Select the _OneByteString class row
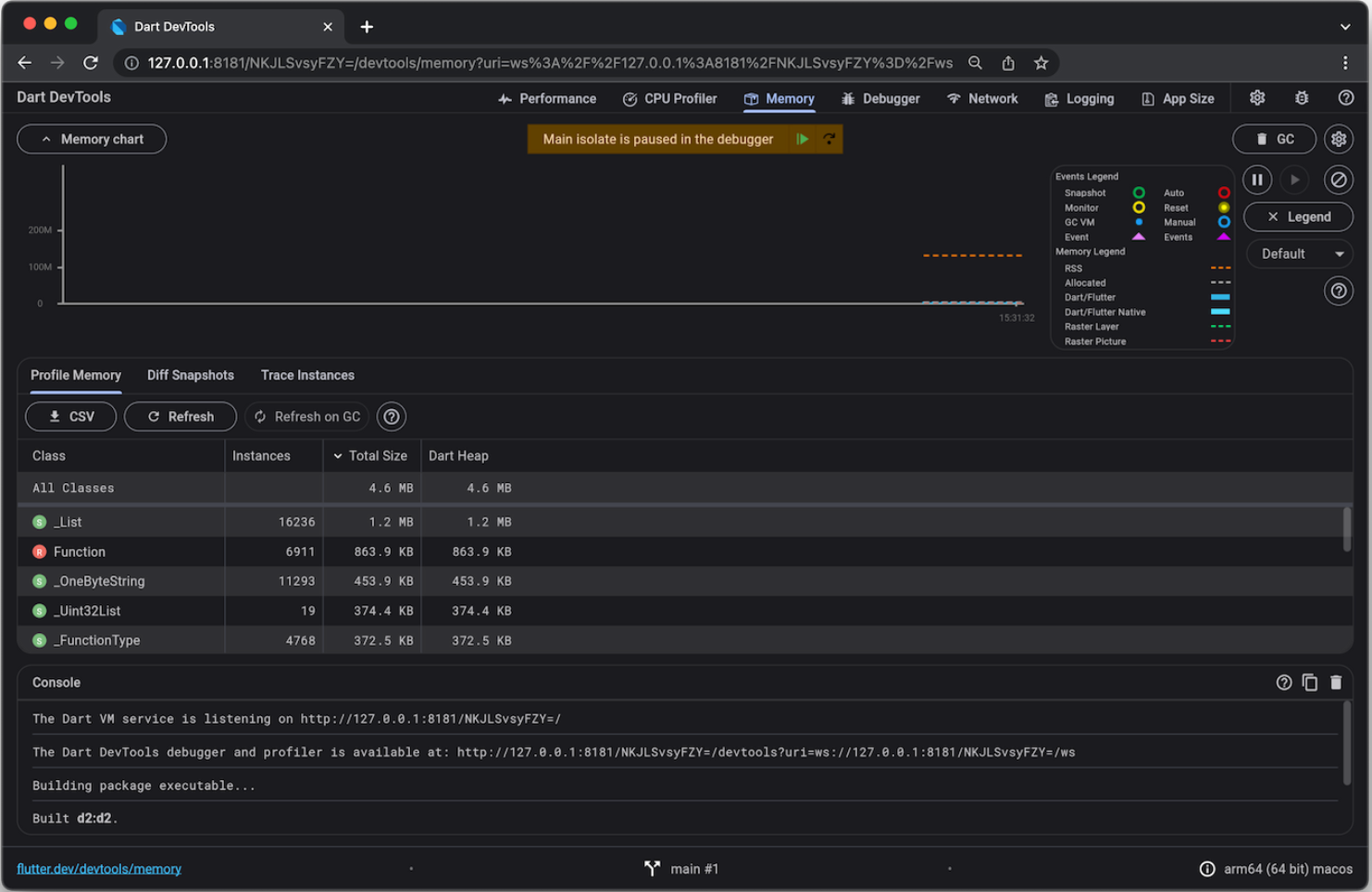1372x892 pixels. (x=99, y=581)
